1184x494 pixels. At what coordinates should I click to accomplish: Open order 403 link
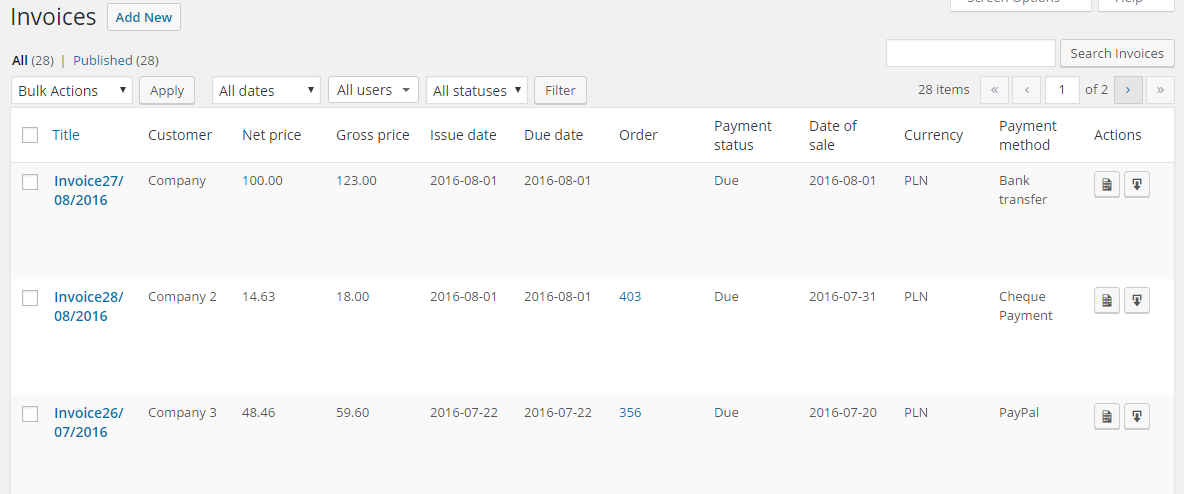point(630,296)
